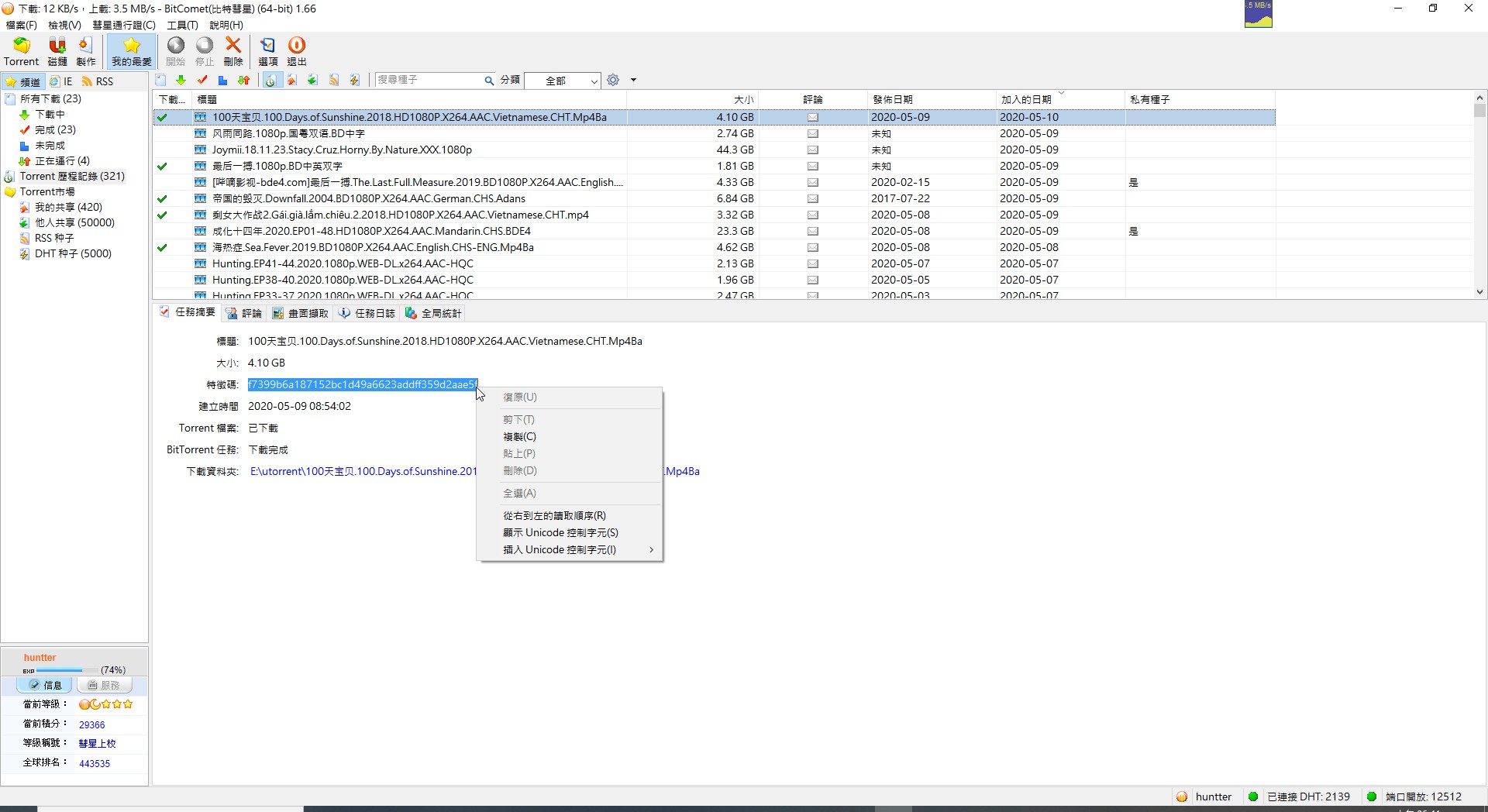
Task: Switch to the 評論 tab
Action: [x=244, y=313]
